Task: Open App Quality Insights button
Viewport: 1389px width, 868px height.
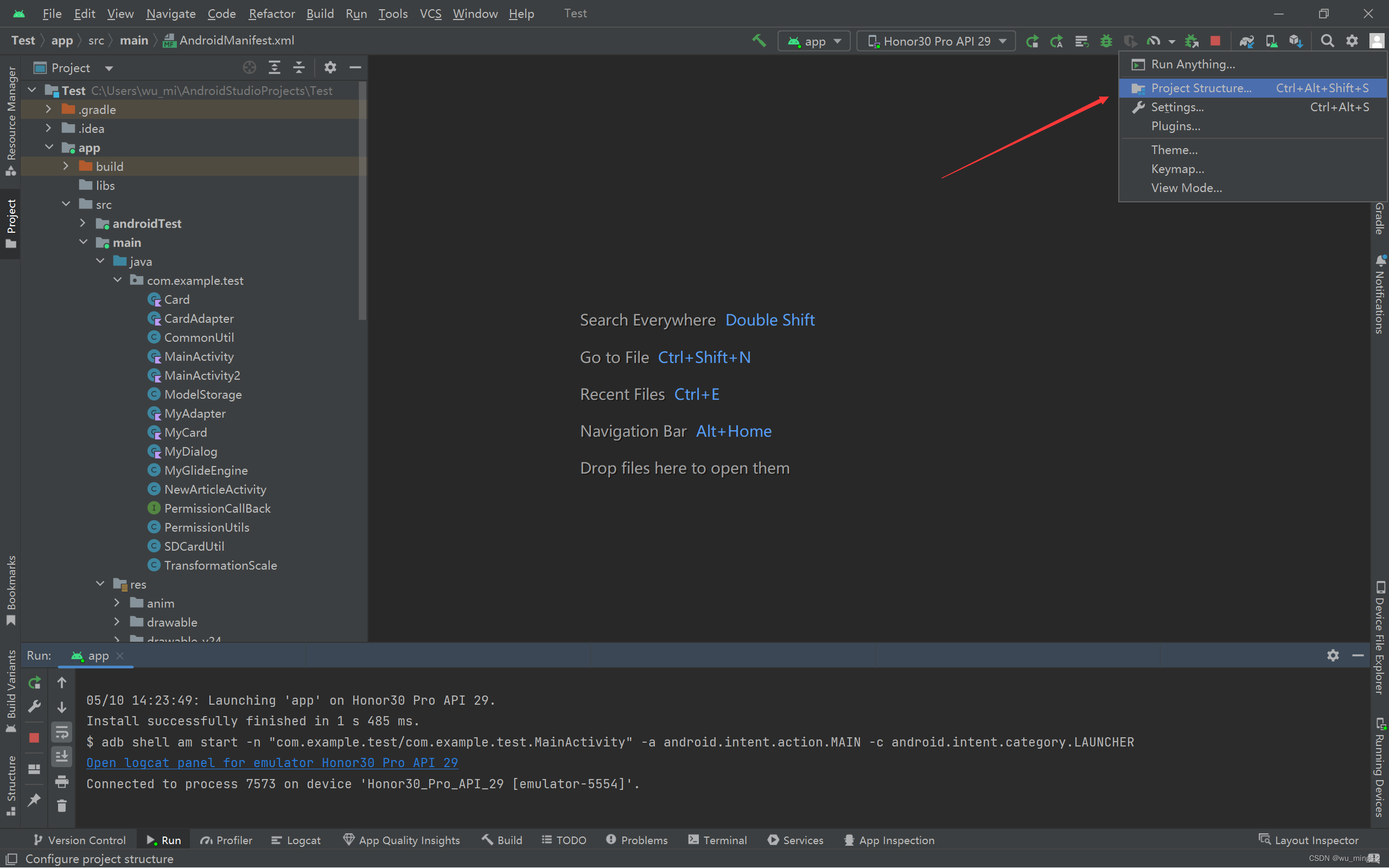Action: [x=401, y=840]
